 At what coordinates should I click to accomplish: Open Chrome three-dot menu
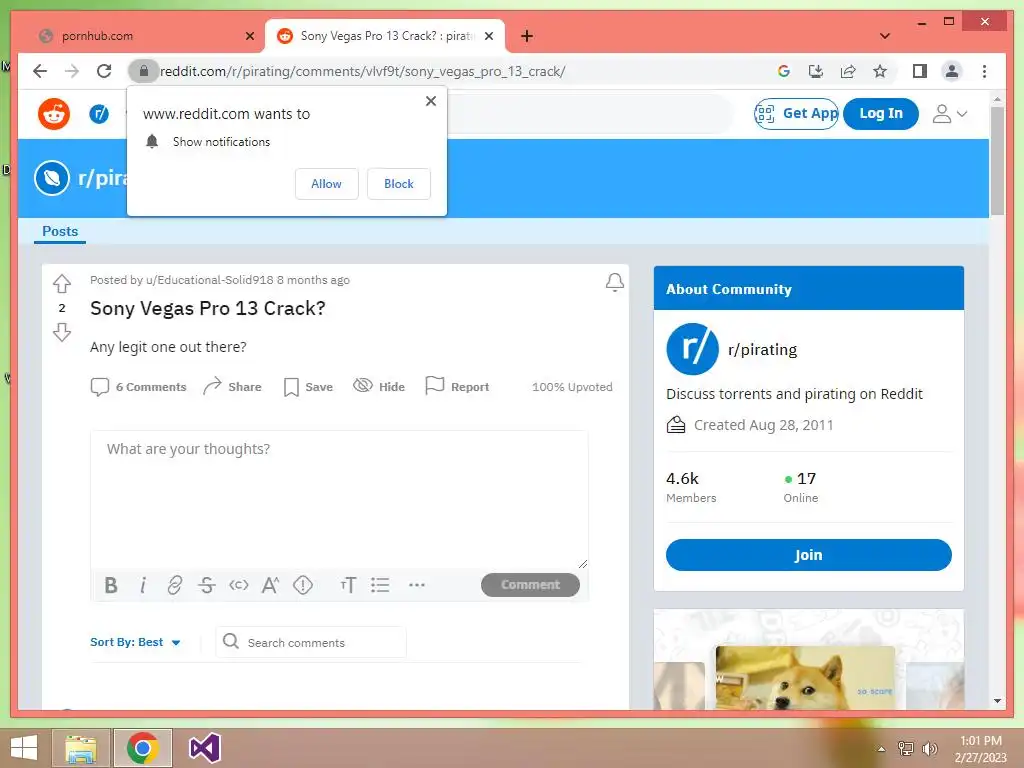coord(984,71)
